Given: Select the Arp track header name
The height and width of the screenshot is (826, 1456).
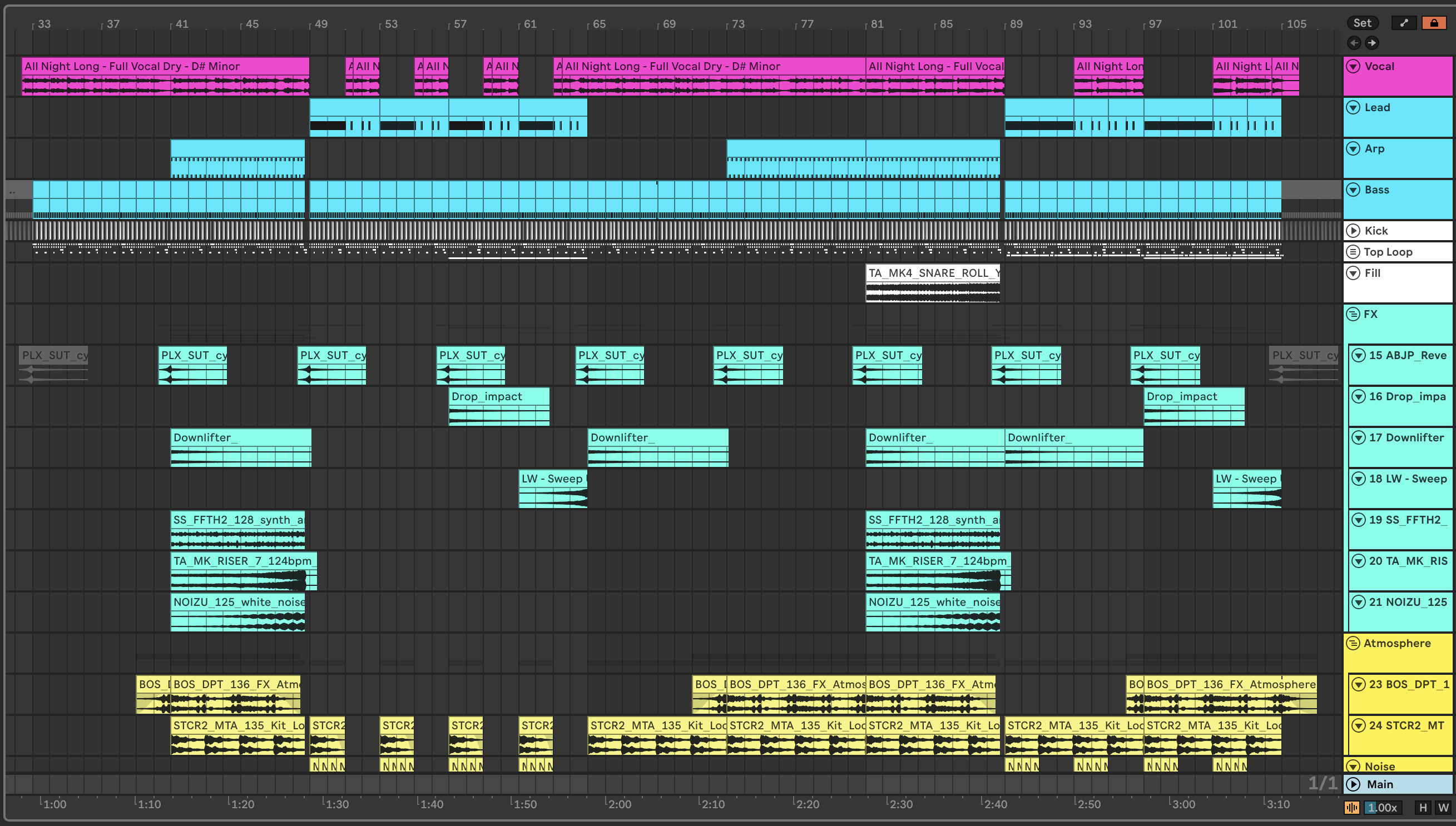Looking at the screenshot, I should point(1374,148).
